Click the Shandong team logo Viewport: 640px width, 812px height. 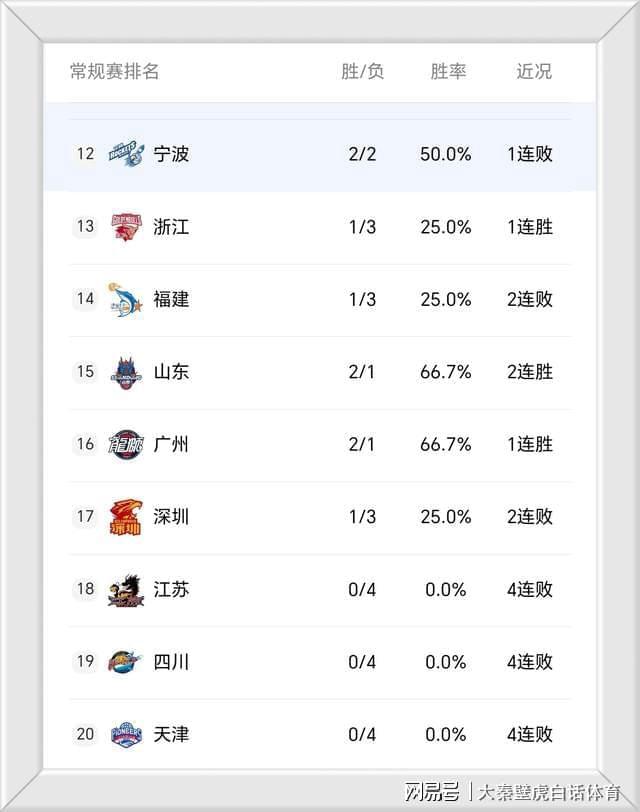pyautogui.click(x=126, y=372)
